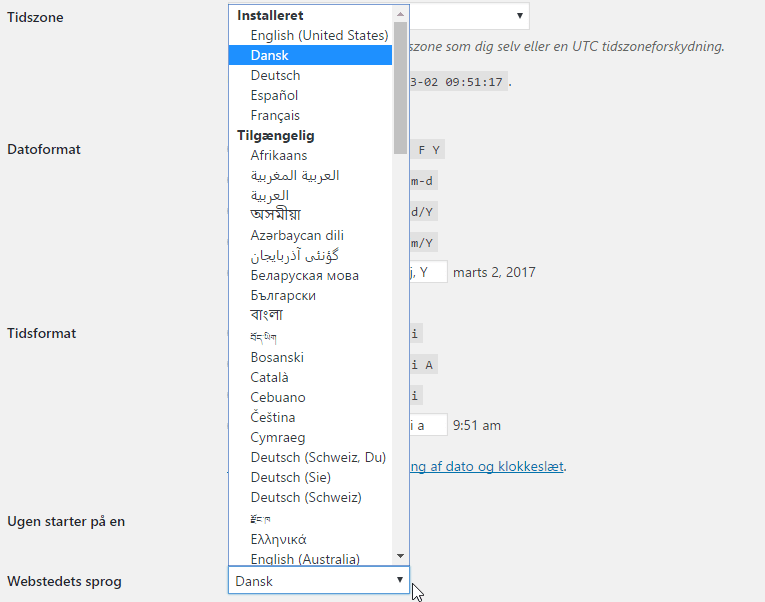This screenshot has height=602, width=765.
Task: Open the Tidszone dropdown arrow
Action: [x=519, y=16]
